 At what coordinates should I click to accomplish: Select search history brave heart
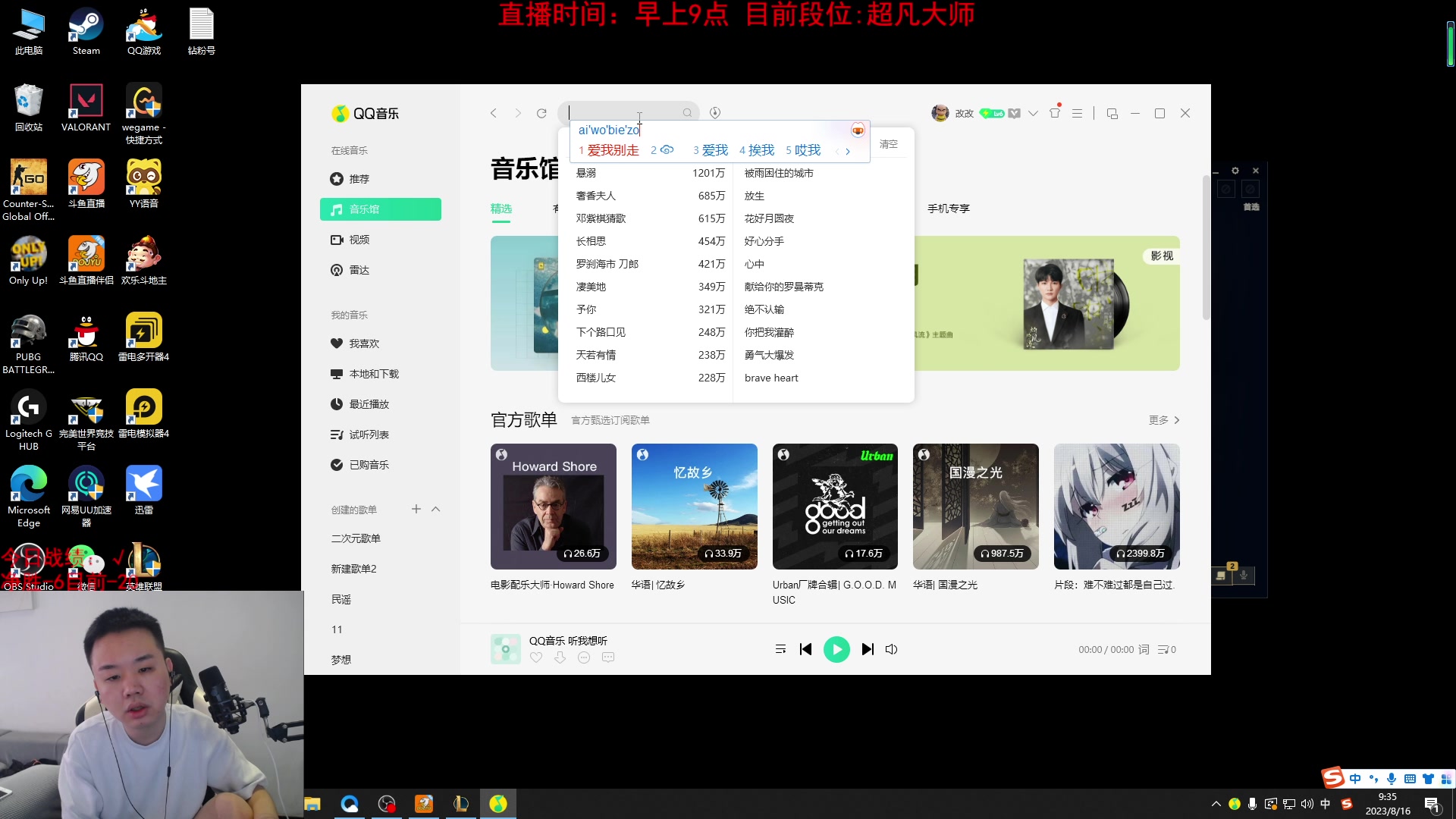point(771,378)
